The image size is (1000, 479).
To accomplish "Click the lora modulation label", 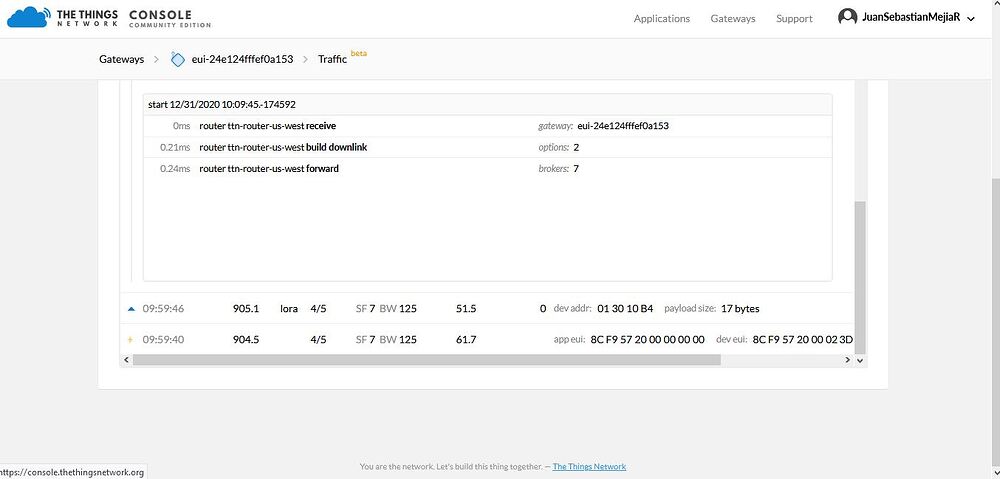I will tap(289, 309).
